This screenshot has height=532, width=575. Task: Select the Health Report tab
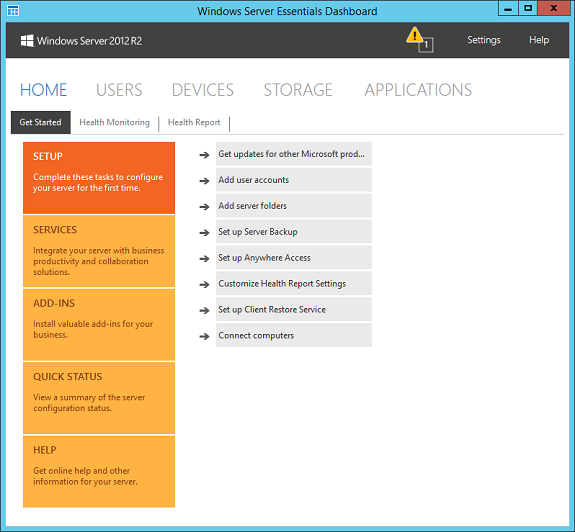(x=194, y=122)
